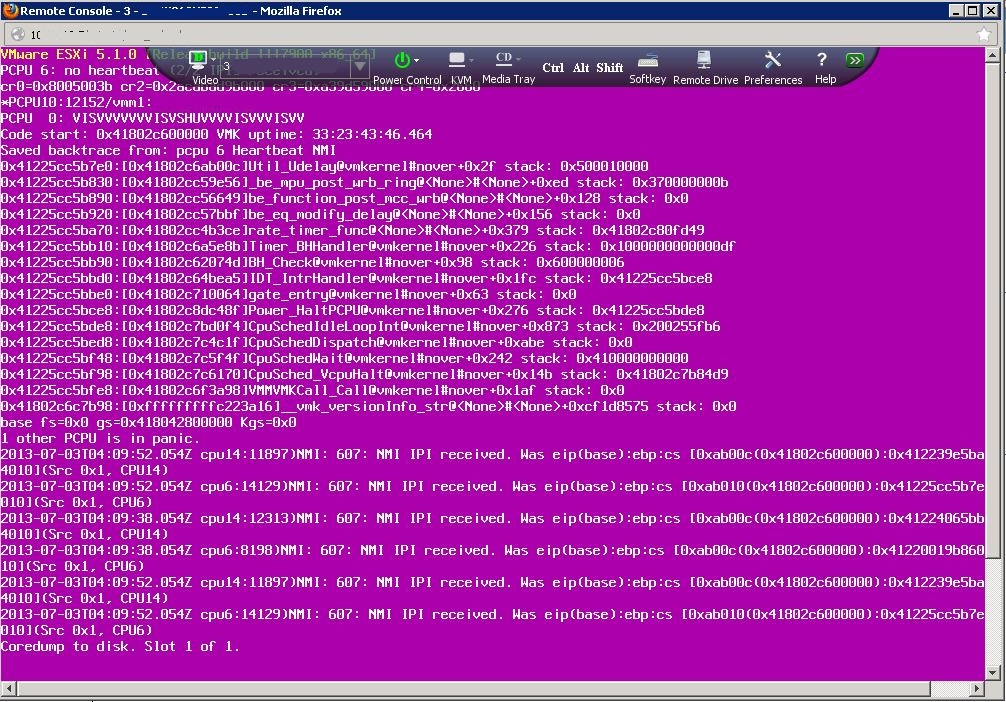Click the horizontal scrollbar right arrow
The height and width of the screenshot is (702, 1006).
pyautogui.click(x=976, y=689)
